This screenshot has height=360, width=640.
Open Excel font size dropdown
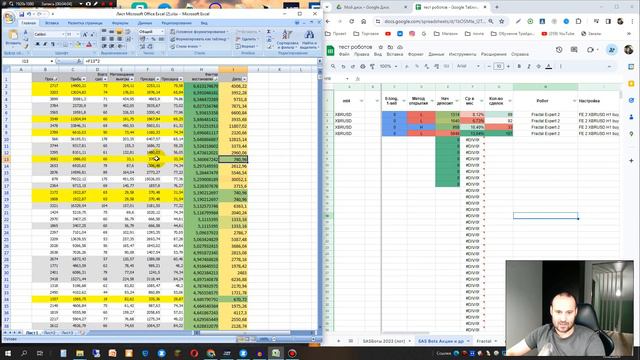pyautogui.click(x=78, y=34)
